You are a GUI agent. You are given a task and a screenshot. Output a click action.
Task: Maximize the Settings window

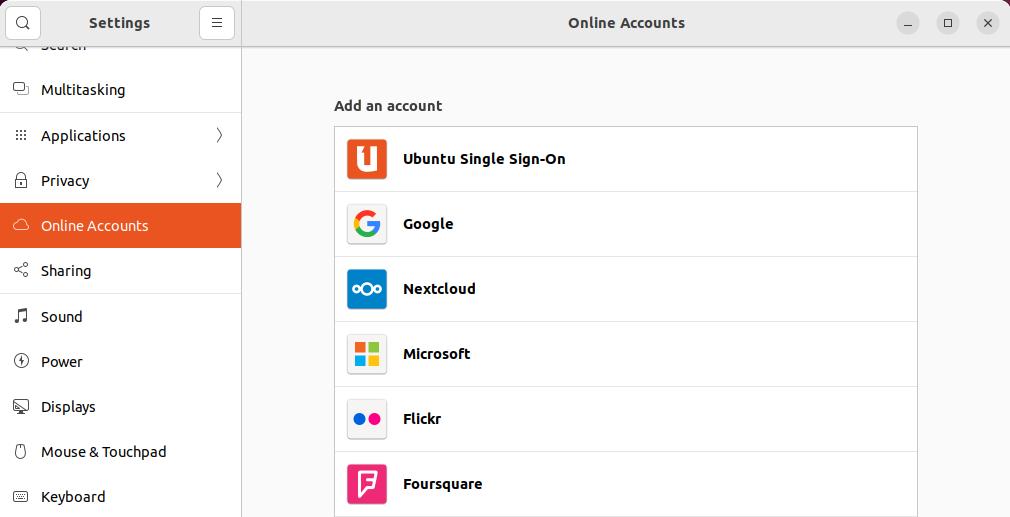[948, 23]
